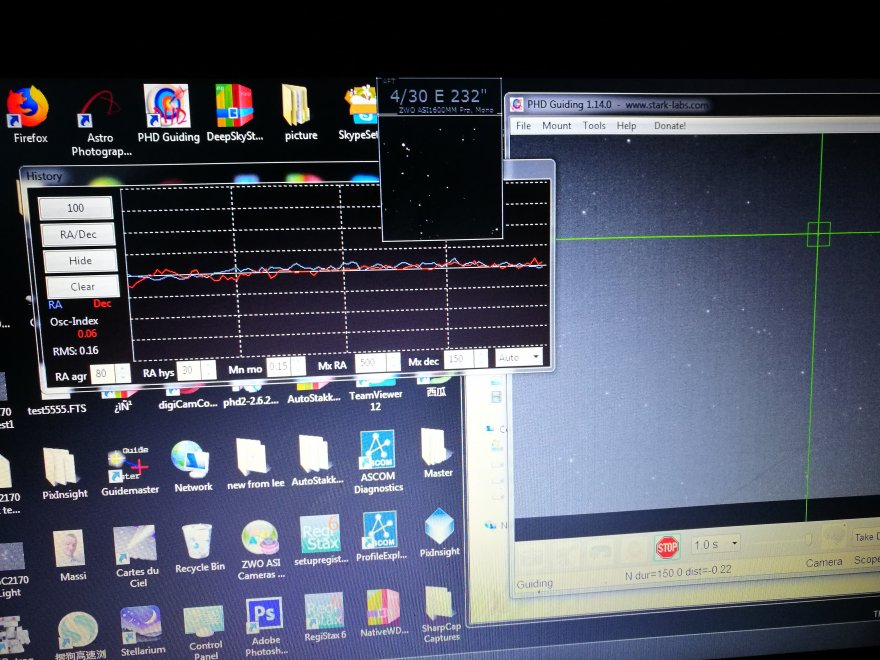Viewport: 880px width, 660px height.
Task: Open the Astro Photograp... desktop shortcut
Action: pos(101,123)
